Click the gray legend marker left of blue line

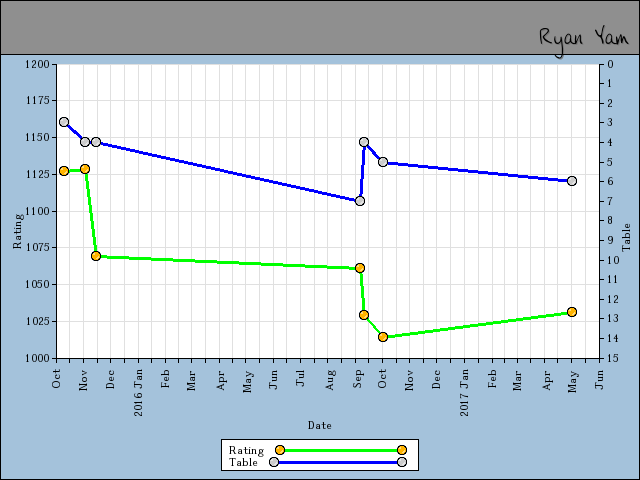(274, 462)
